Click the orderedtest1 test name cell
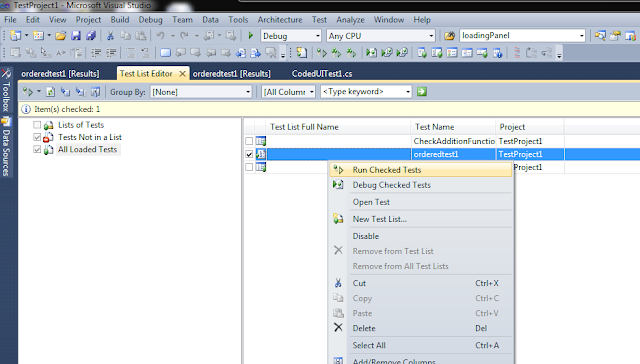Image resolution: width=640 pixels, height=364 pixels. coord(453,154)
